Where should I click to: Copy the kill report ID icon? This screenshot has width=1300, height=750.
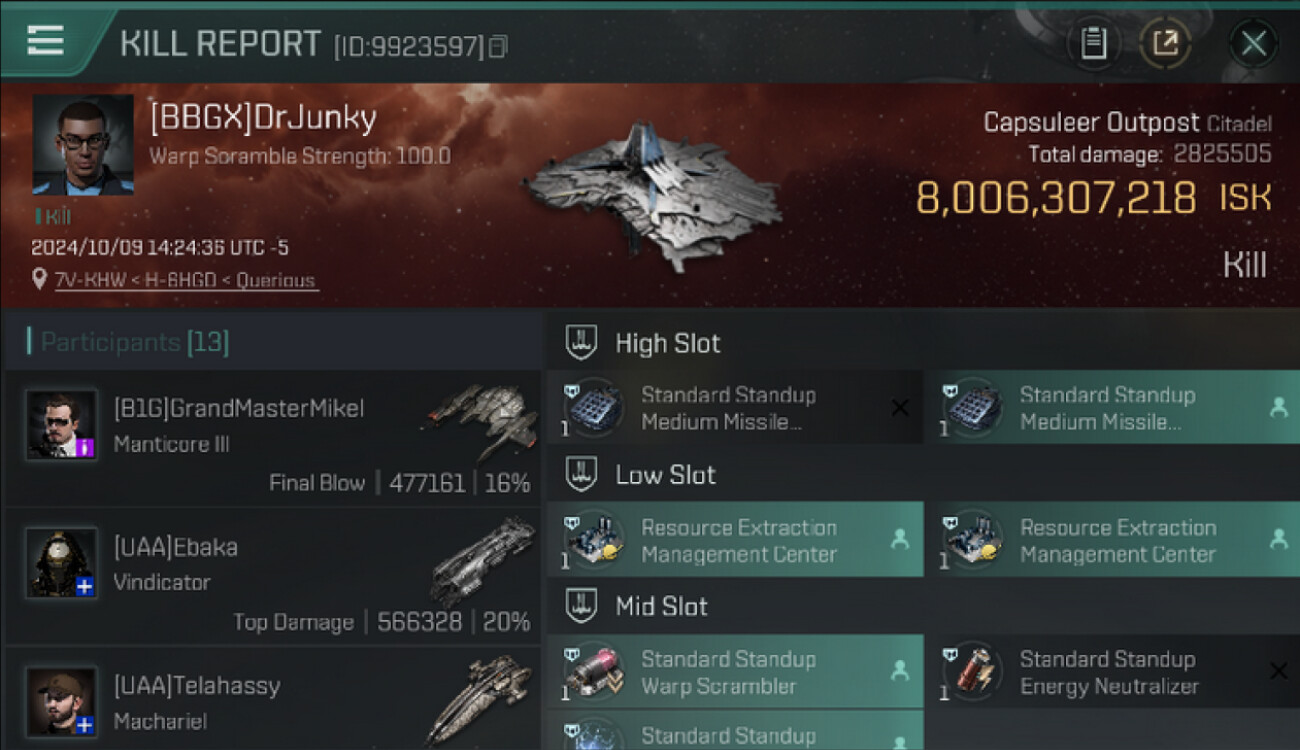(x=497, y=46)
